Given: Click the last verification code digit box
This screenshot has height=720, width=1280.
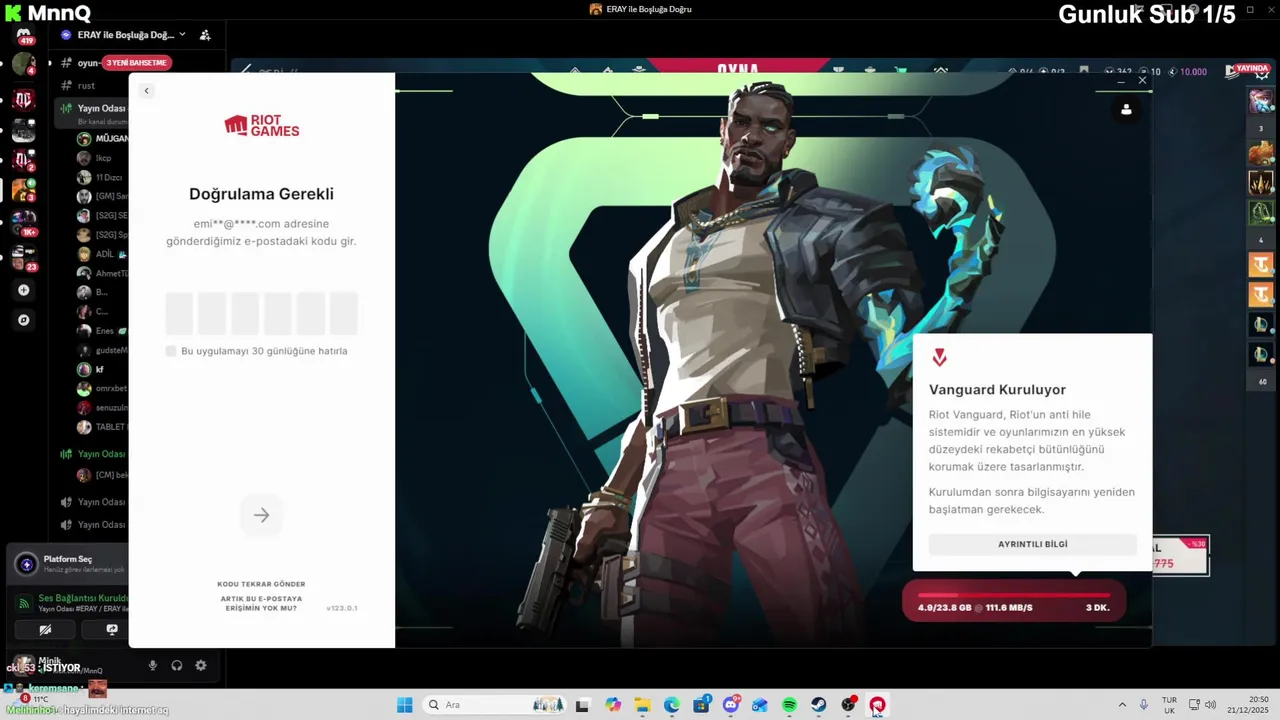Looking at the screenshot, I should tap(344, 313).
